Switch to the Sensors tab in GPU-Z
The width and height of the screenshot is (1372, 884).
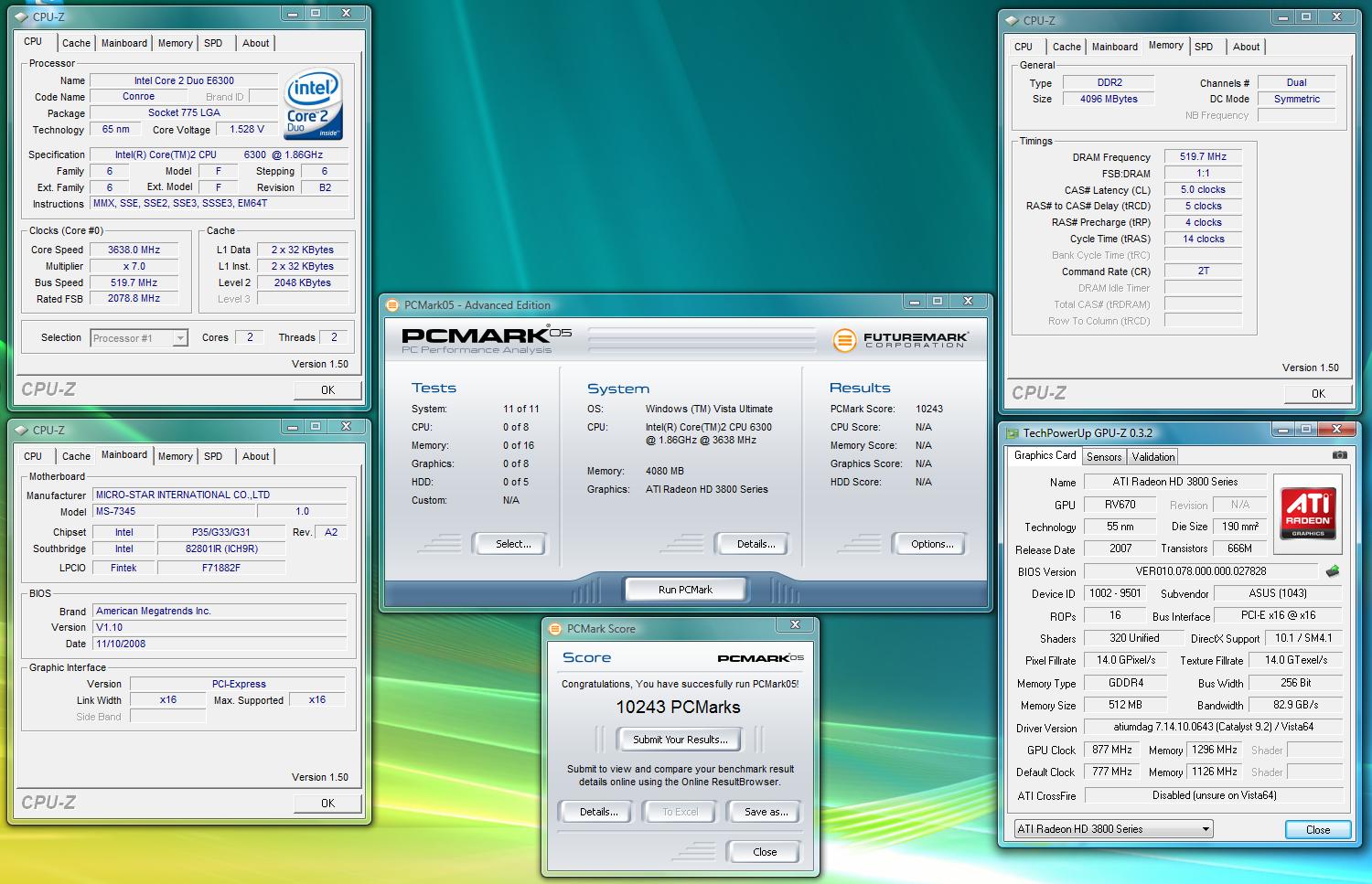(1104, 457)
